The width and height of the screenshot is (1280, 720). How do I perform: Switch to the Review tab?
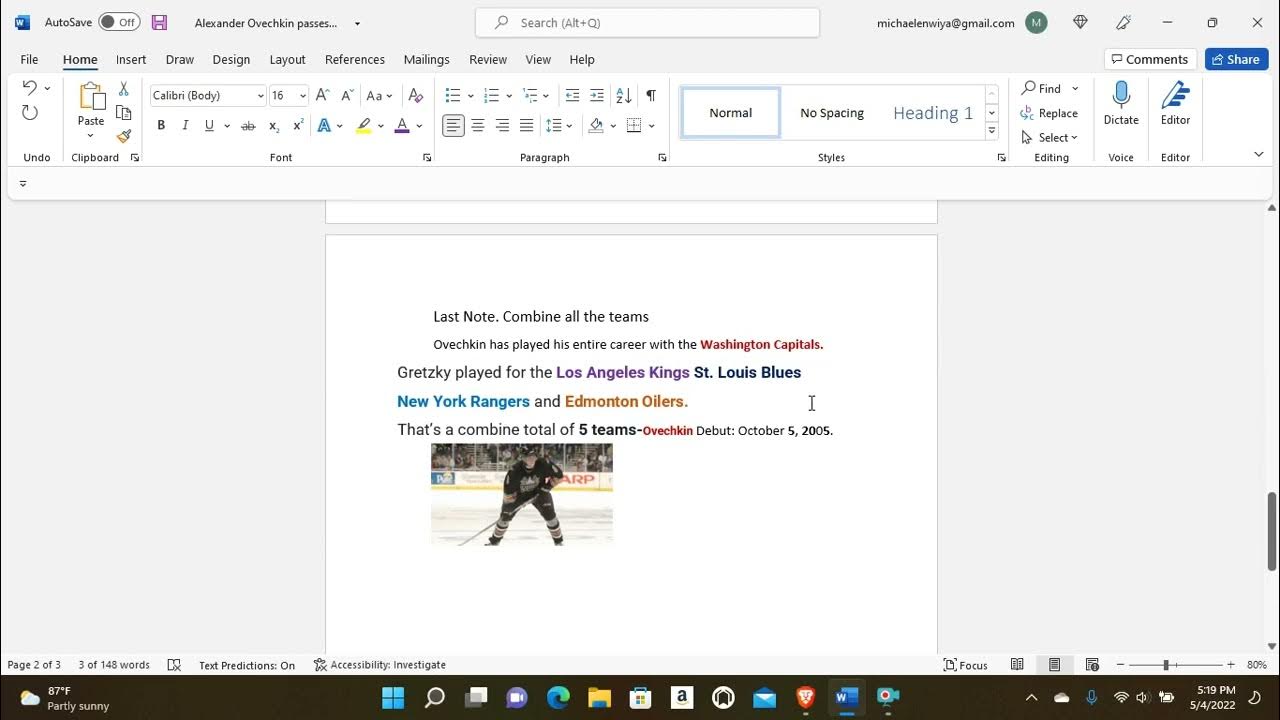click(488, 59)
